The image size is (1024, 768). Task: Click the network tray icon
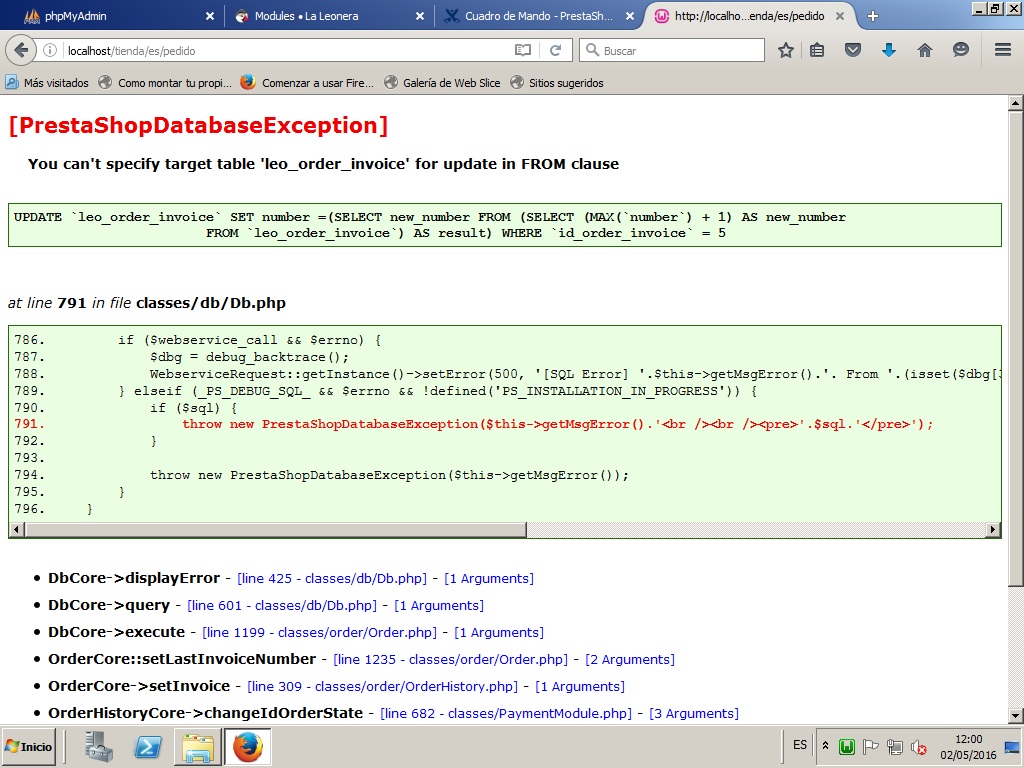[x=895, y=746]
